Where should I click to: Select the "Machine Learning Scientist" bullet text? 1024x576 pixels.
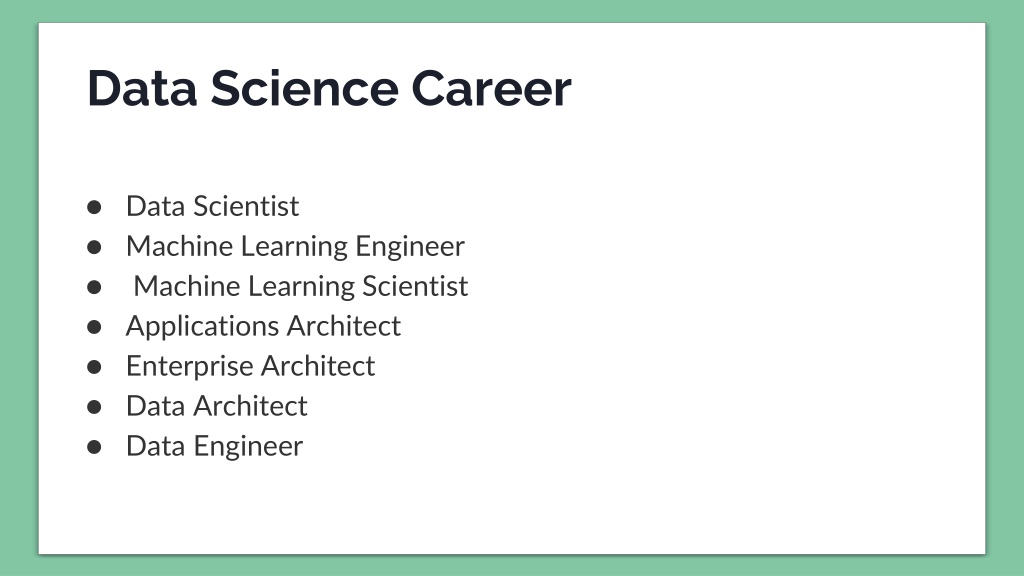[300, 287]
